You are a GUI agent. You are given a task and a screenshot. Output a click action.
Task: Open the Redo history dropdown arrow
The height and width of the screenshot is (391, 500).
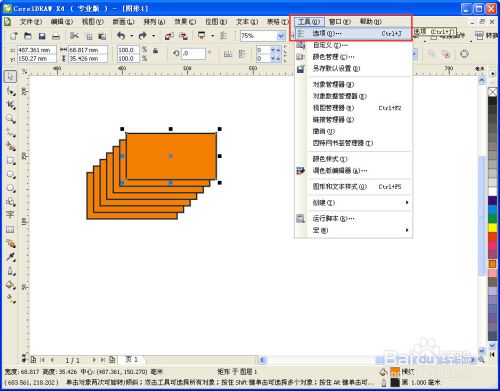point(153,36)
